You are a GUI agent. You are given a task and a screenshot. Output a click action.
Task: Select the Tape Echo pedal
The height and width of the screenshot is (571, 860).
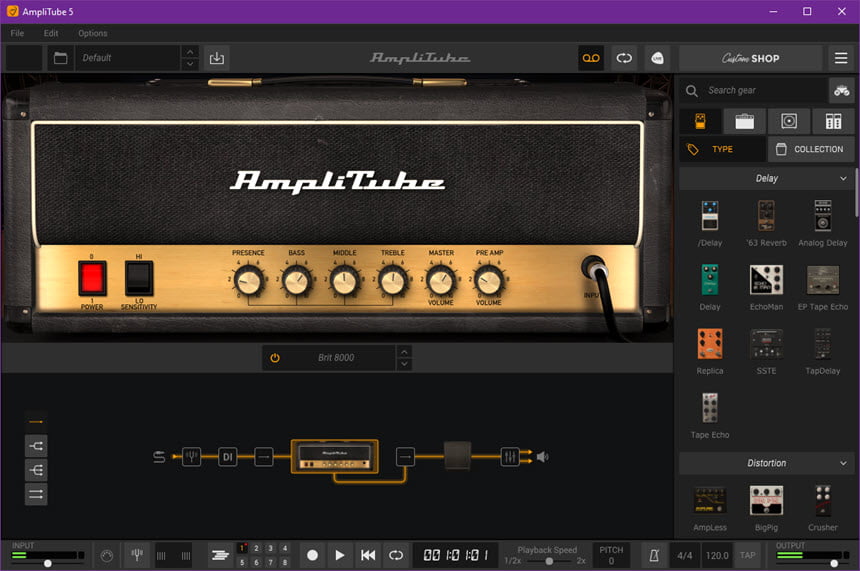click(x=710, y=408)
